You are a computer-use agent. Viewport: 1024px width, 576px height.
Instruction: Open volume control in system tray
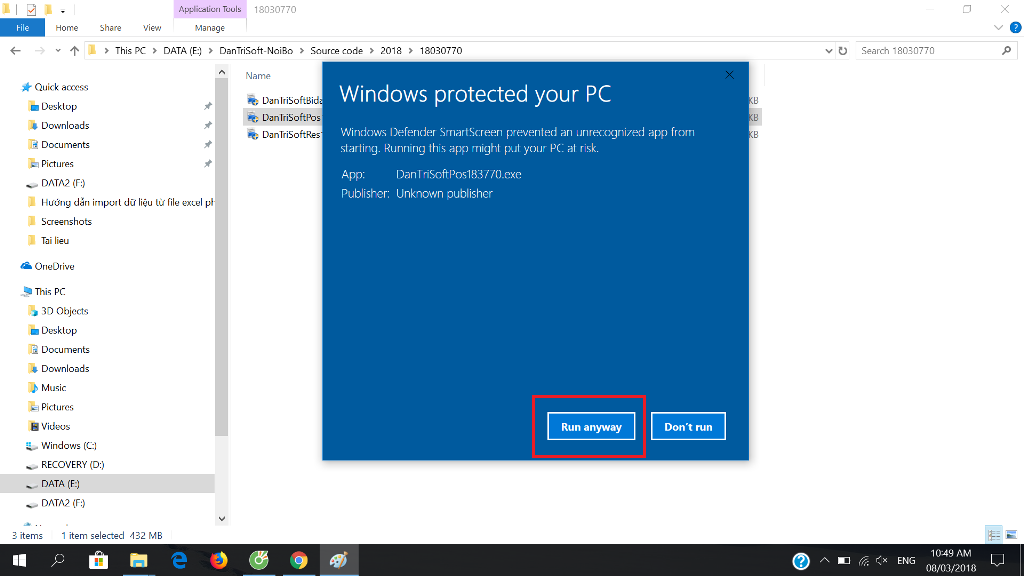click(x=882, y=560)
